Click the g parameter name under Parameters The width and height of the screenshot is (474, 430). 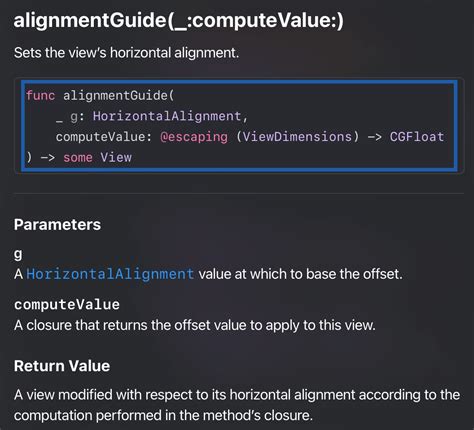(x=18, y=255)
